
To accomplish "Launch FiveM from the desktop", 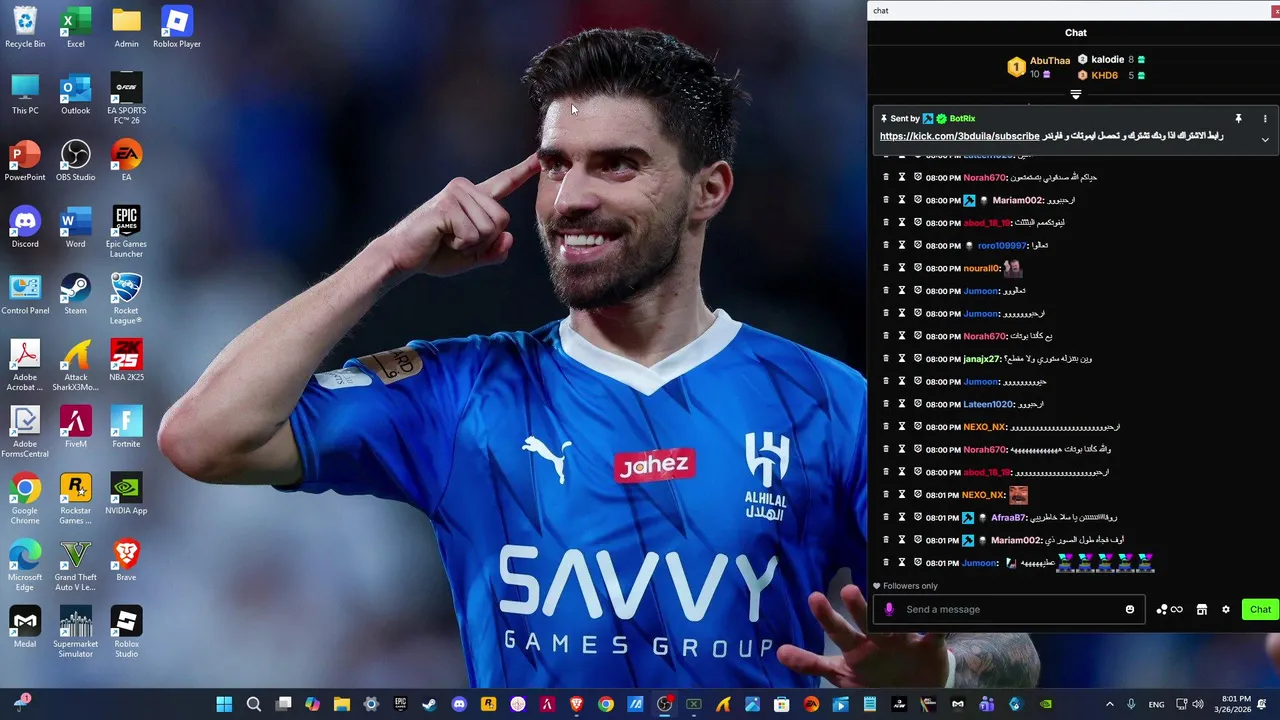I will tap(76, 427).
